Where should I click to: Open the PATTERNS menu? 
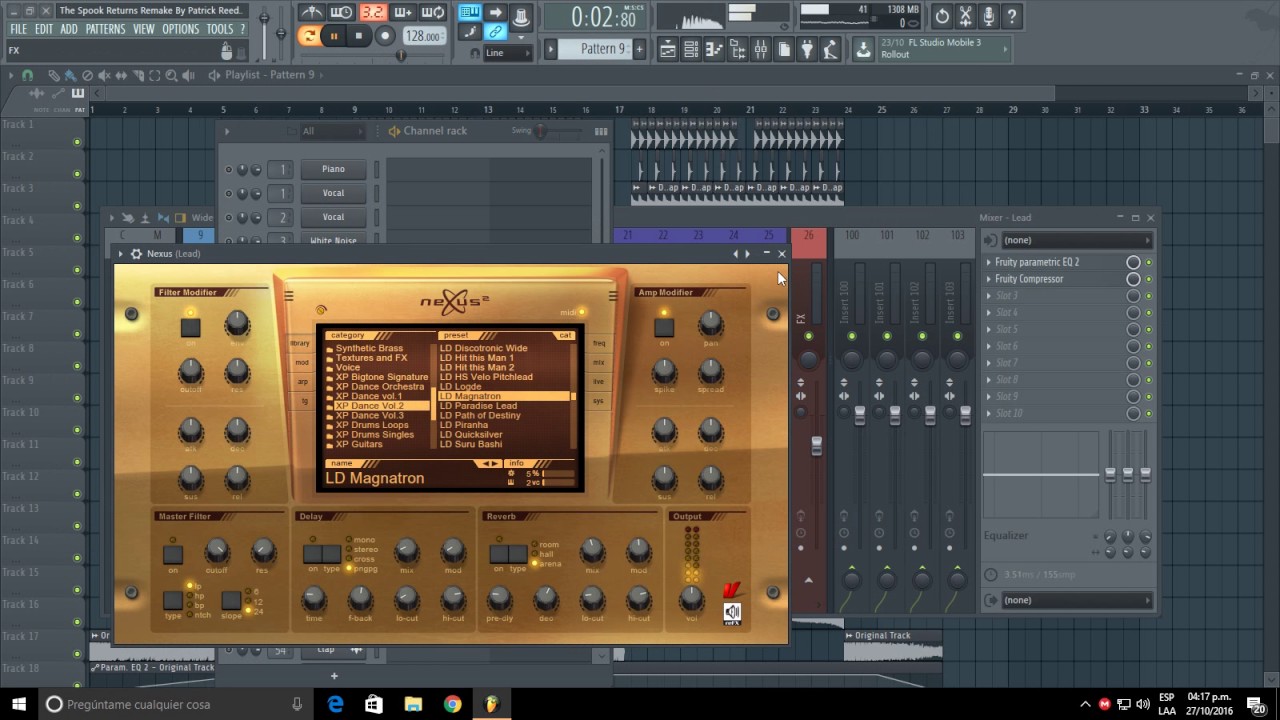pyautogui.click(x=105, y=29)
